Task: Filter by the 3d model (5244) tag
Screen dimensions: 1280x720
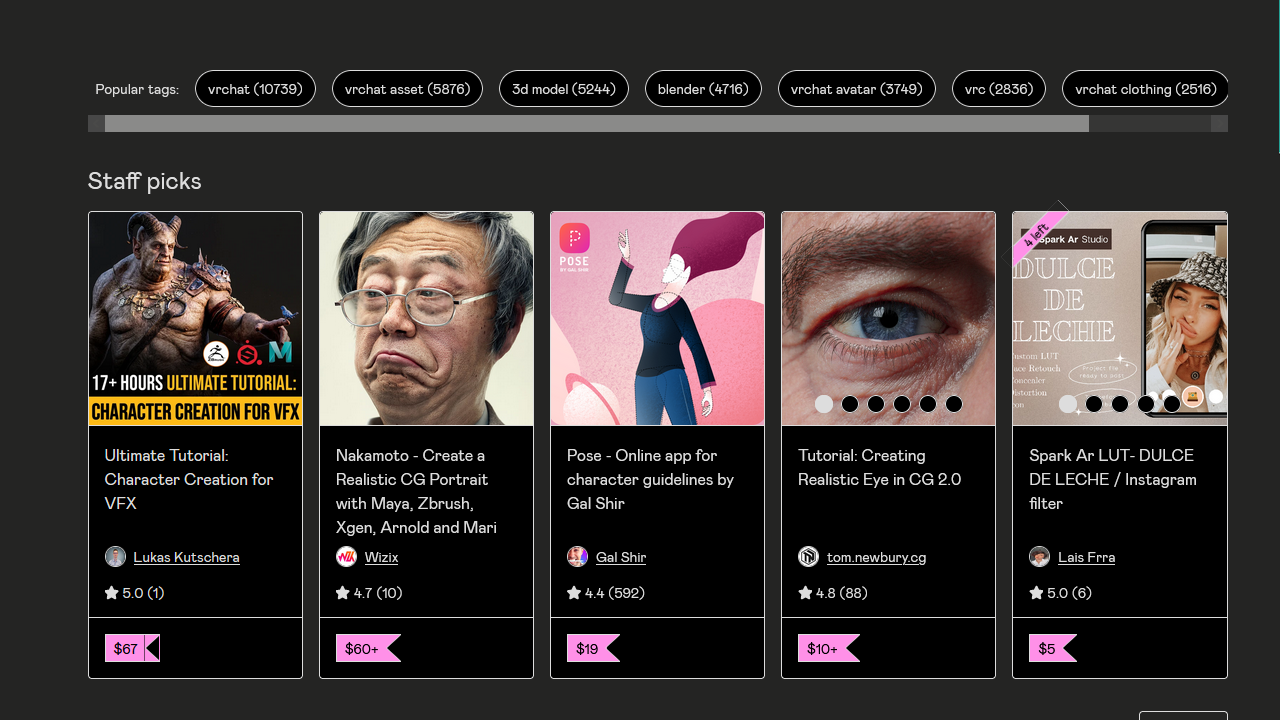Action: coord(564,89)
